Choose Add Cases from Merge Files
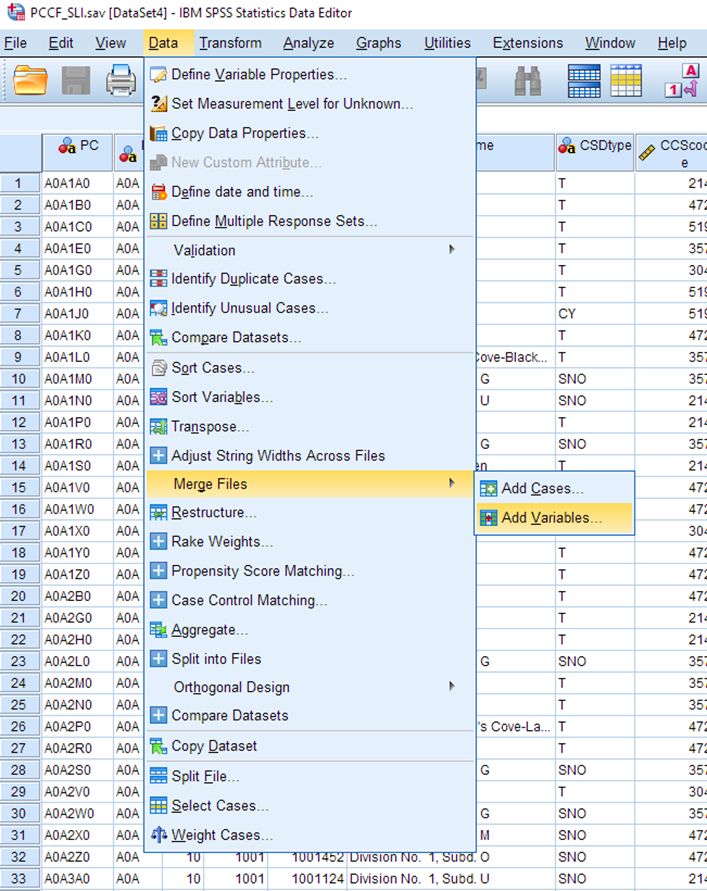Viewport: 707px width, 891px height. pos(554,489)
